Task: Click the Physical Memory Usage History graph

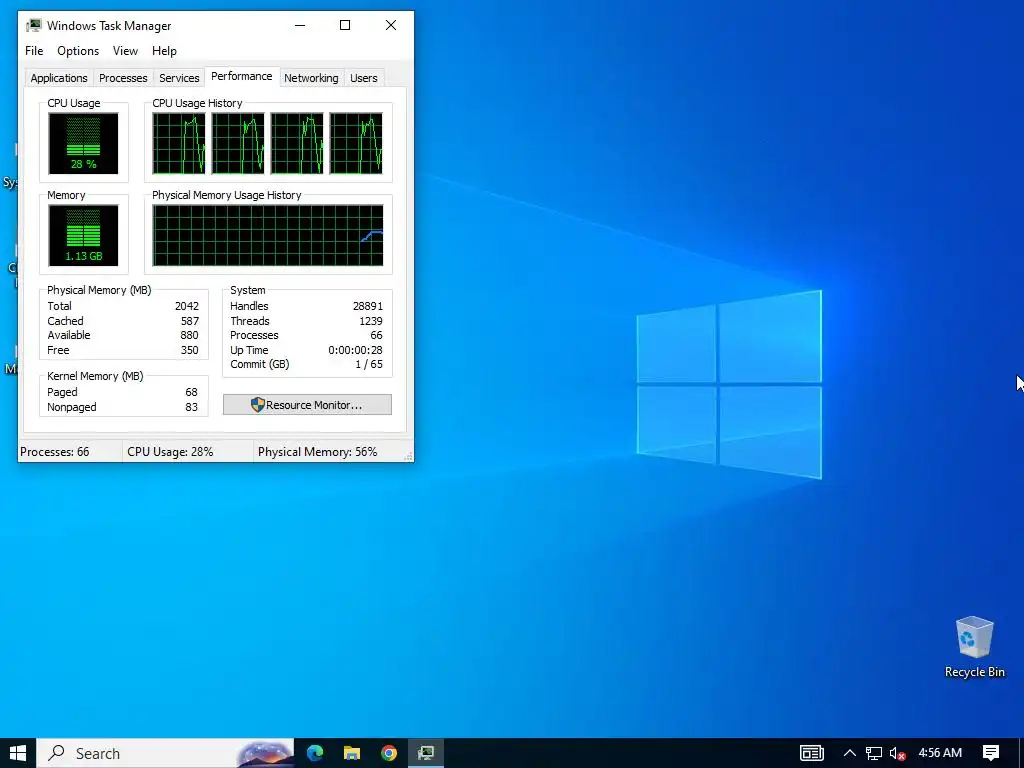Action: (x=268, y=235)
